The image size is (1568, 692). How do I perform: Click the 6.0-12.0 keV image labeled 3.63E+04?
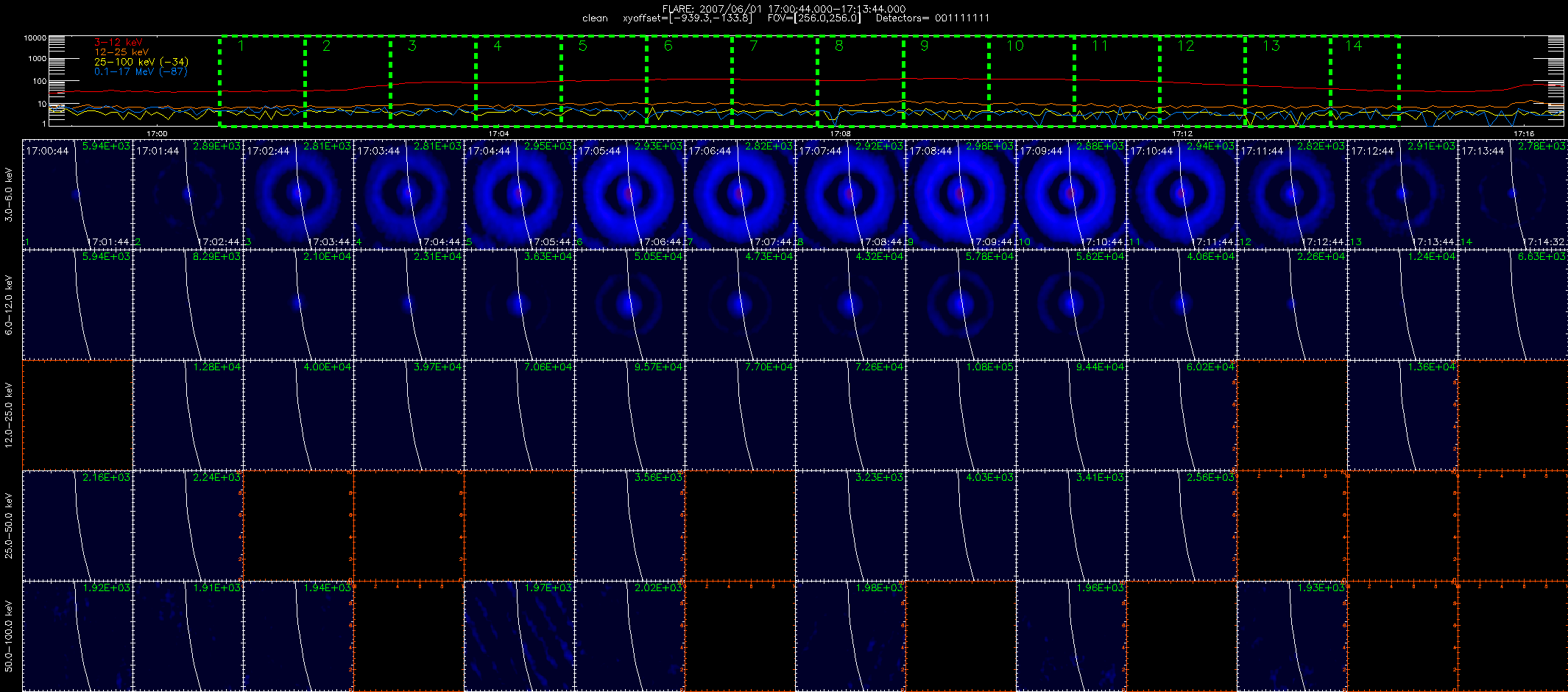click(x=519, y=304)
